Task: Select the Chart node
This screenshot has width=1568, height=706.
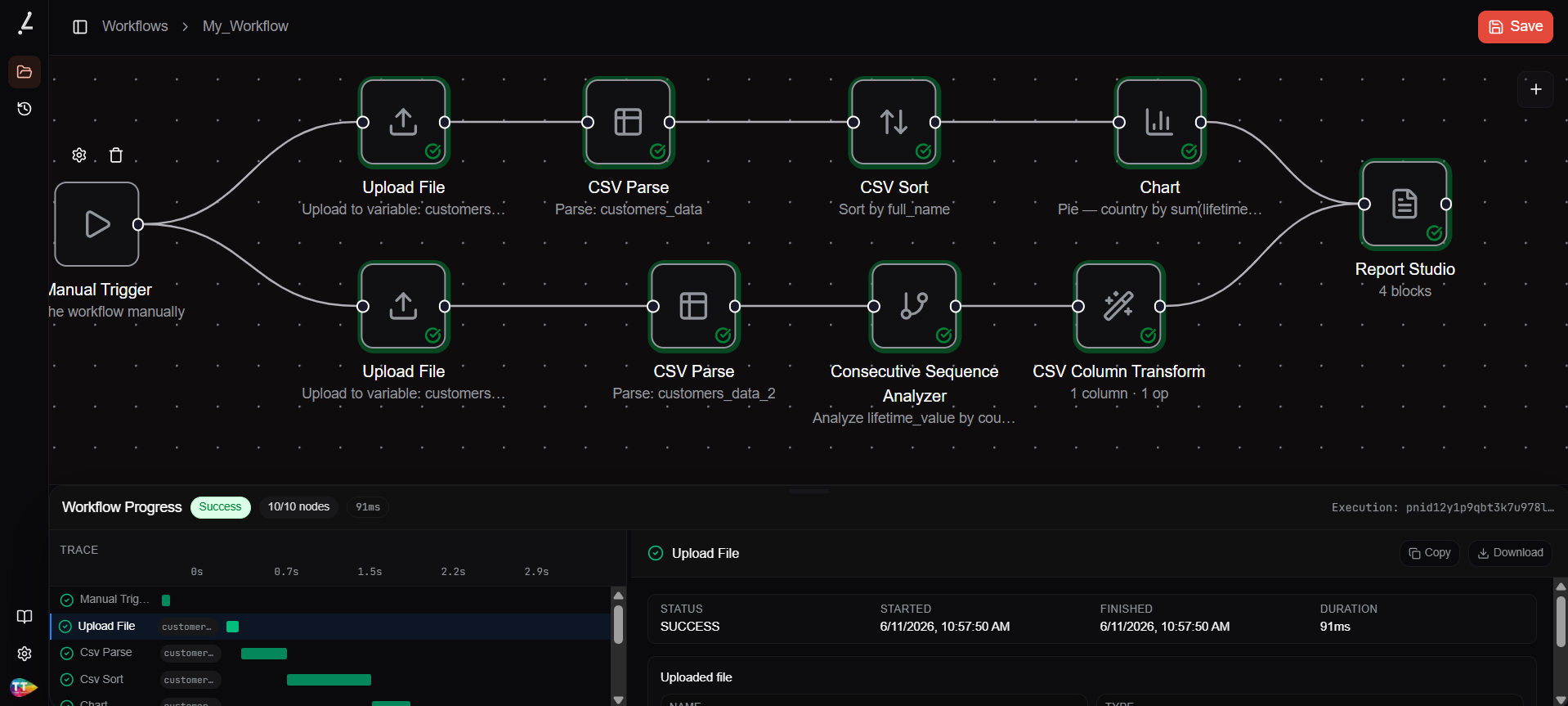Action: click(x=1160, y=122)
